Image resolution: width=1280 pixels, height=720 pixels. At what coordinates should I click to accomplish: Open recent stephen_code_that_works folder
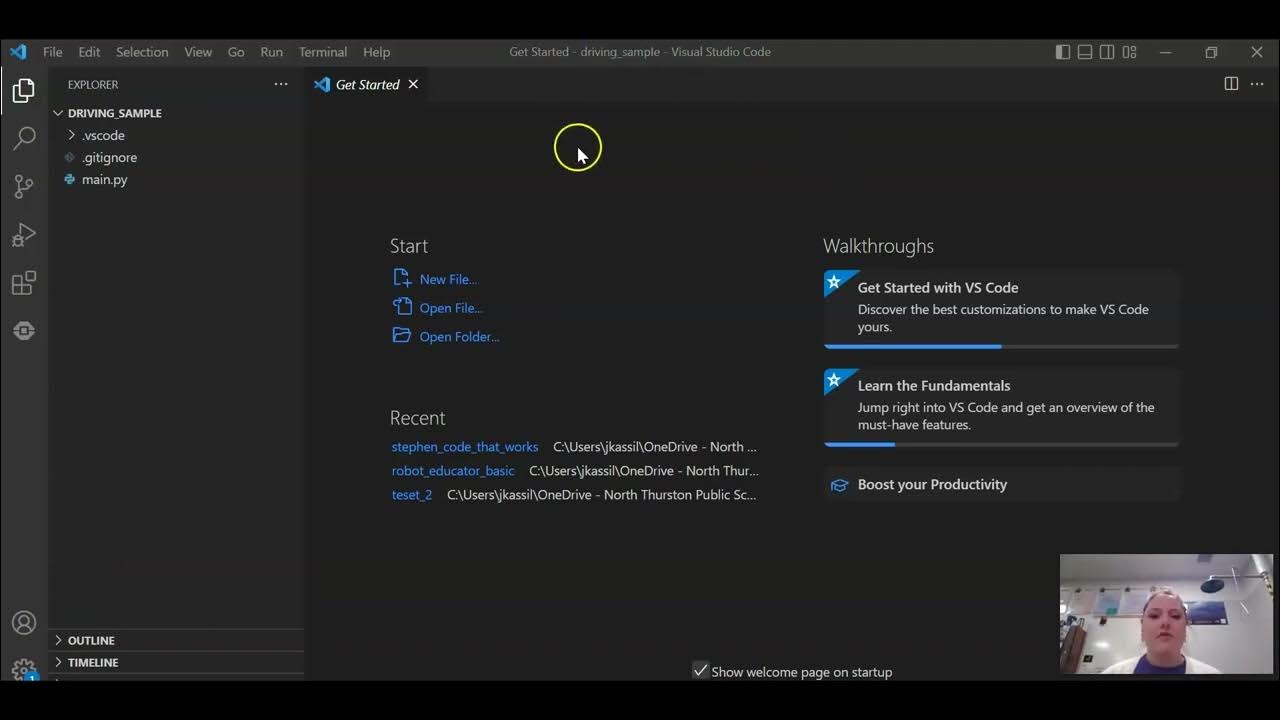(465, 447)
